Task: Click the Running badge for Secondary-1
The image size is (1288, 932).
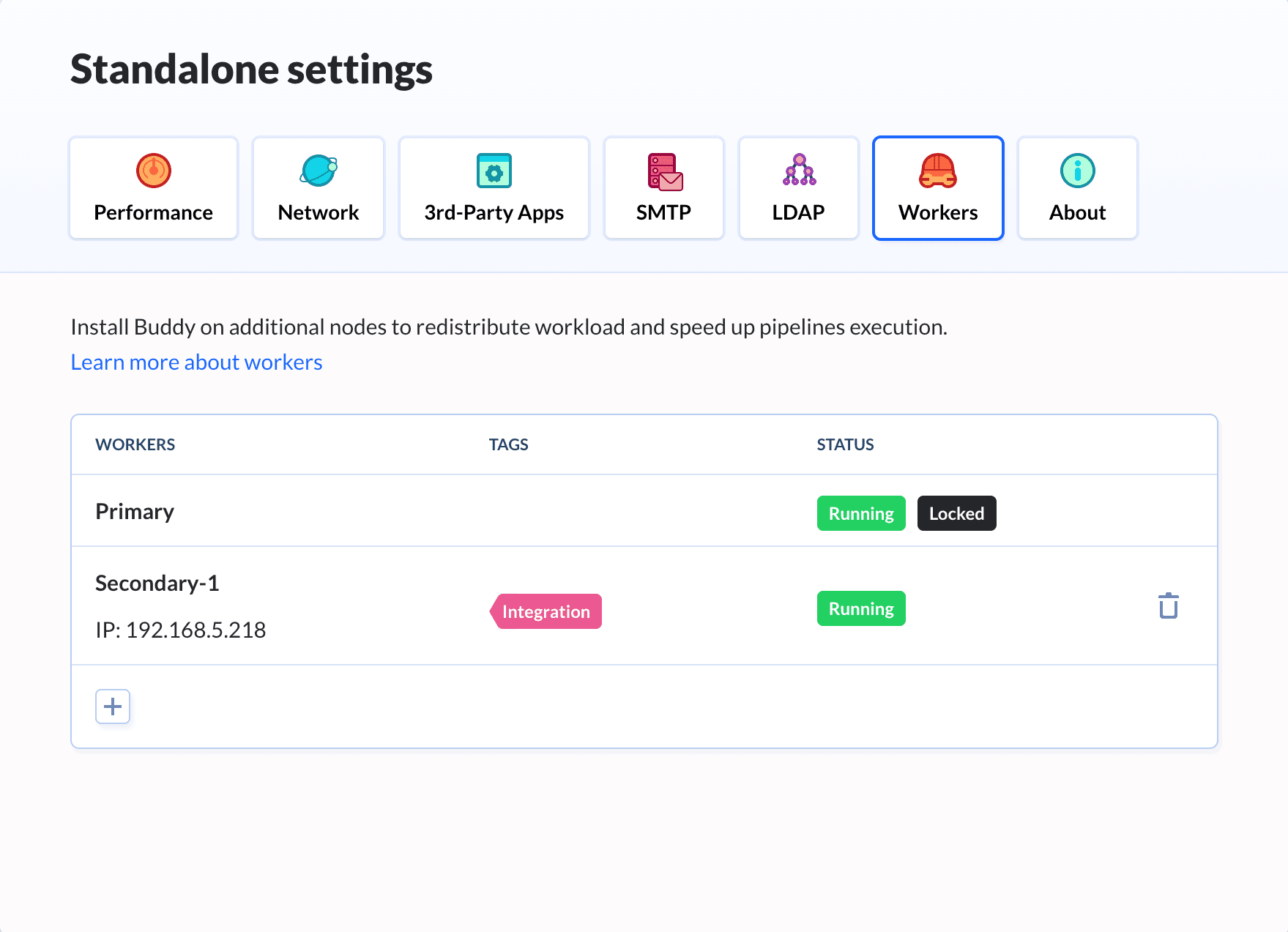Action: point(861,608)
